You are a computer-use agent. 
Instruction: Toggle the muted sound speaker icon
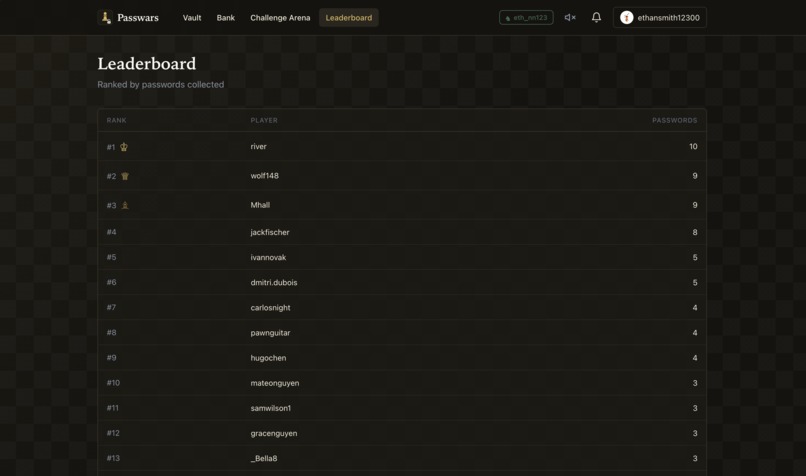(570, 17)
